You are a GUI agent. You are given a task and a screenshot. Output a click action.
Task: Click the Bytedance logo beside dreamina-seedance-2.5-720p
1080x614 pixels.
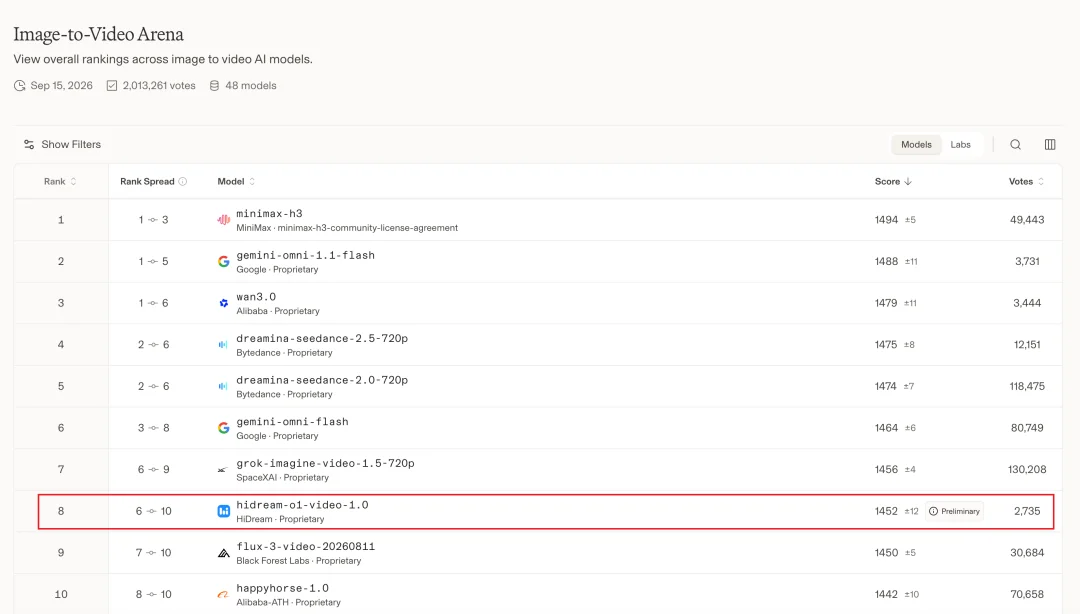point(222,345)
